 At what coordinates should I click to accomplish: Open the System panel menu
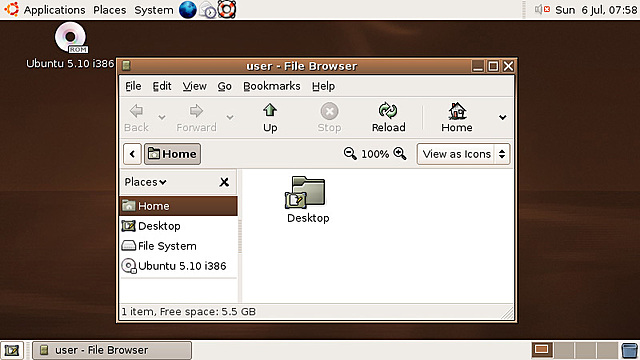(153, 9)
